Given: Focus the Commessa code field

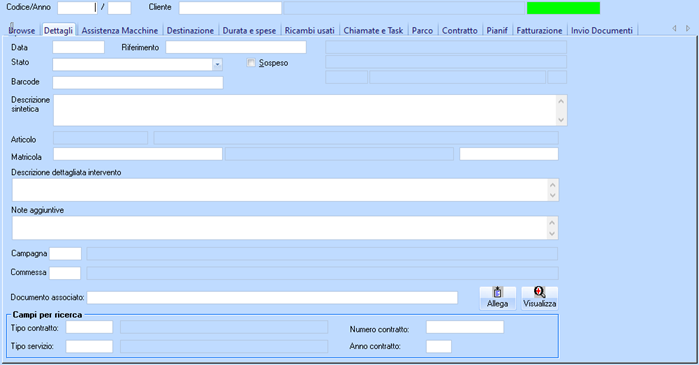Looking at the screenshot, I should tap(65, 273).
